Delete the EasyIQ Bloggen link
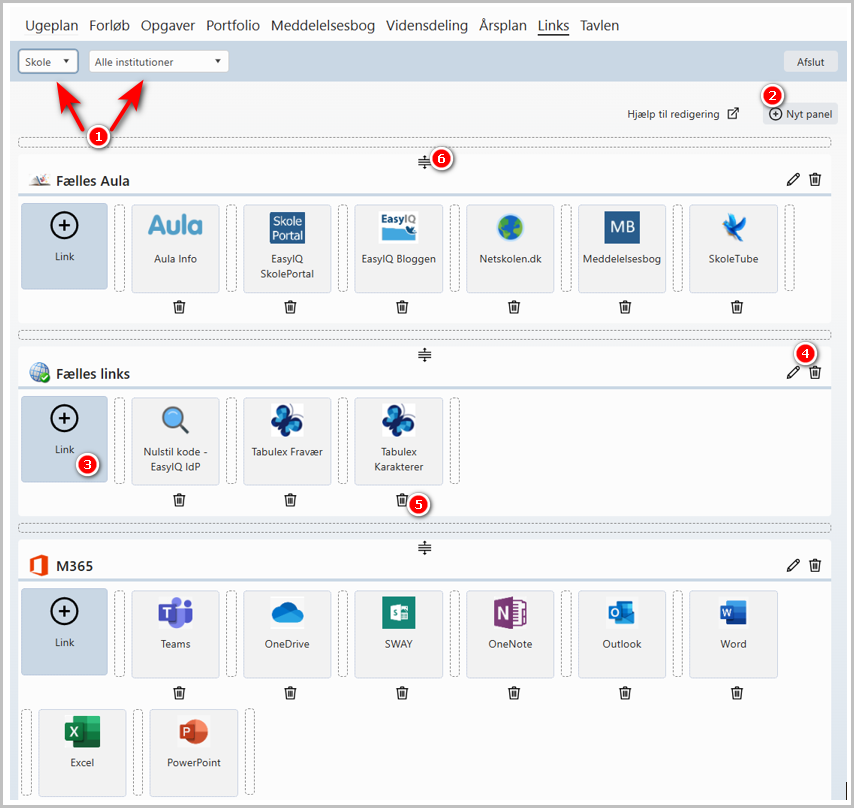854x808 pixels. 402,307
